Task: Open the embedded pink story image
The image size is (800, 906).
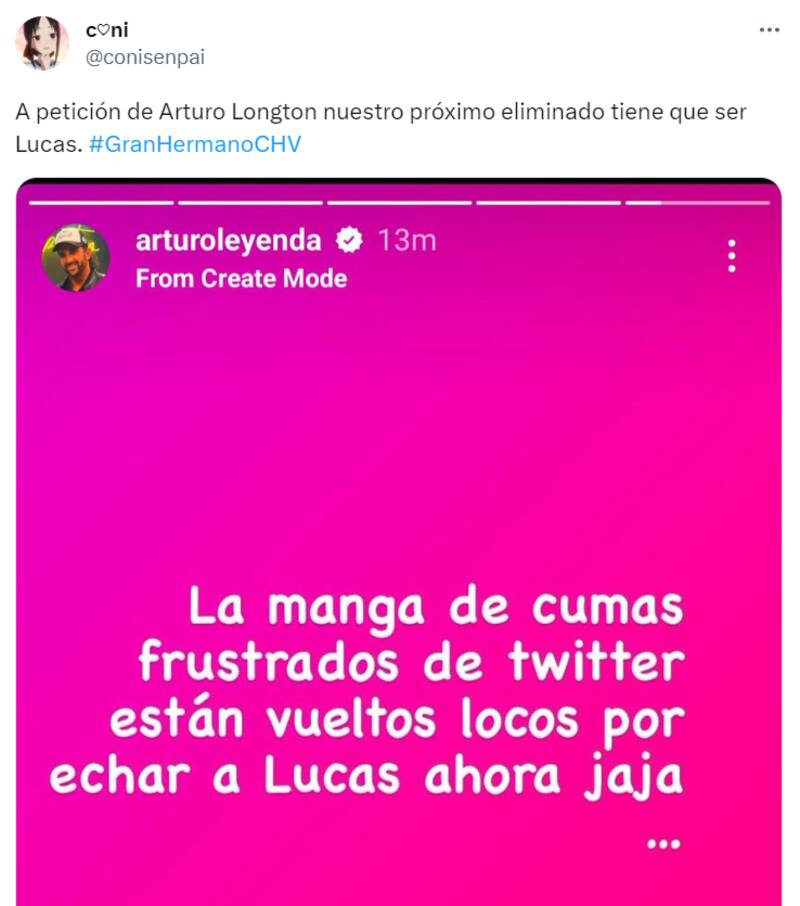Action: (x=399, y=542)
